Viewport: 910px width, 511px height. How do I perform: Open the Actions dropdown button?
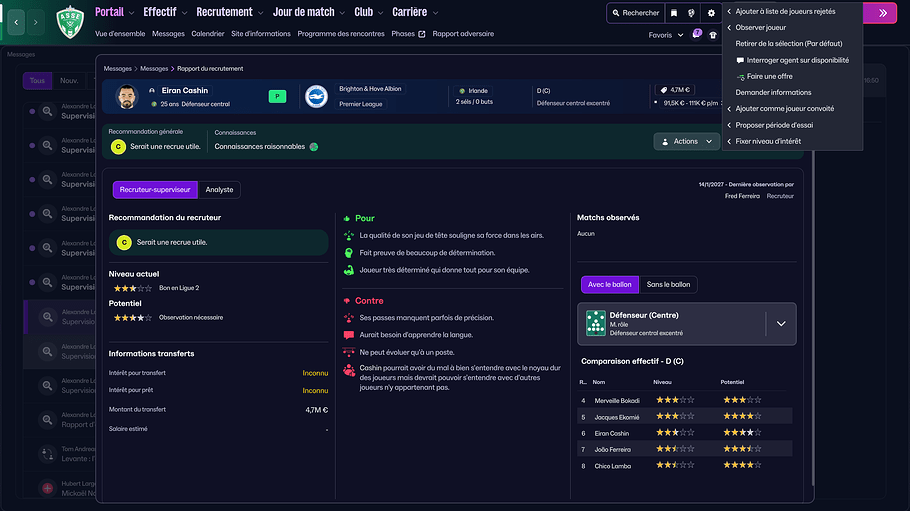pos(686,141)
